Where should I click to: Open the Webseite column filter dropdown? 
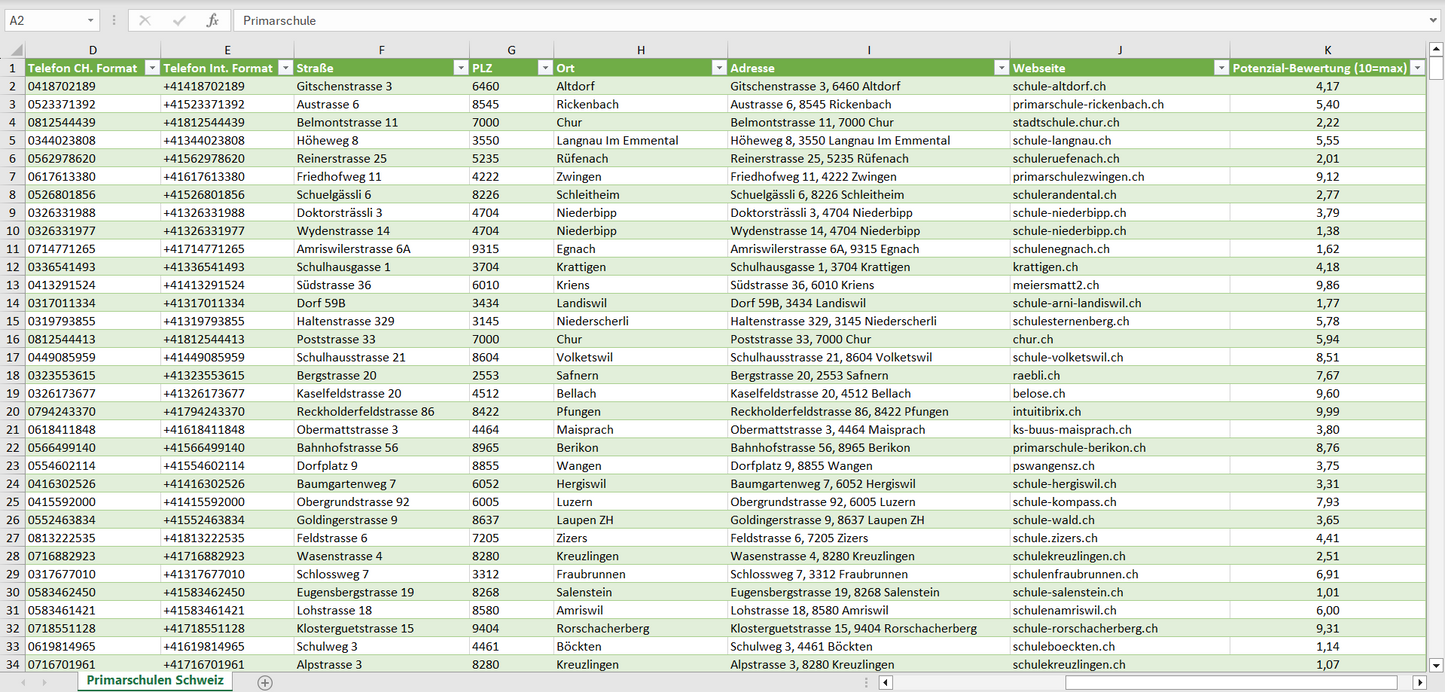tap(1221, 68)
